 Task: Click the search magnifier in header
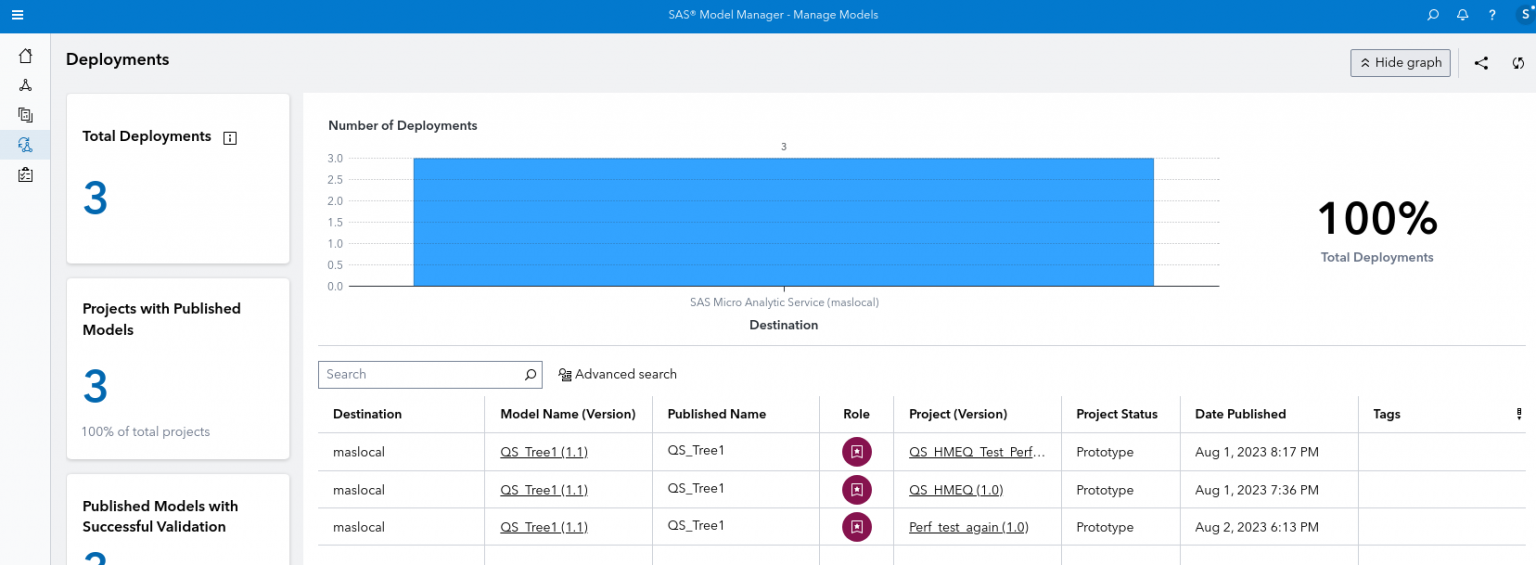pyautogui.click(x=1433, y=15)
